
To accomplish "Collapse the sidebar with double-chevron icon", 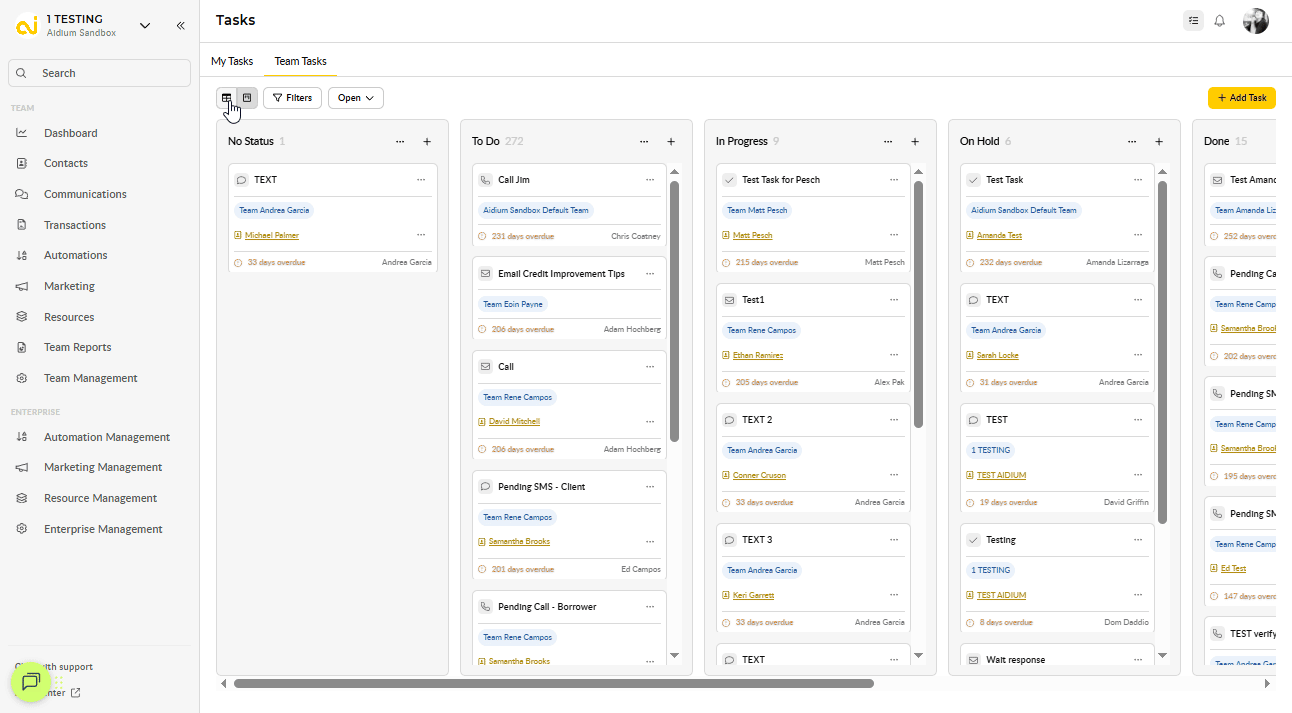I will pyautogui.click(x=181, y=26).
